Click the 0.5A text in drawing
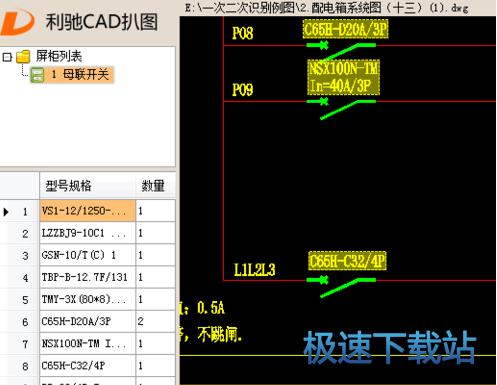Viewport: 497px width, 385px height. pos(211,308)
